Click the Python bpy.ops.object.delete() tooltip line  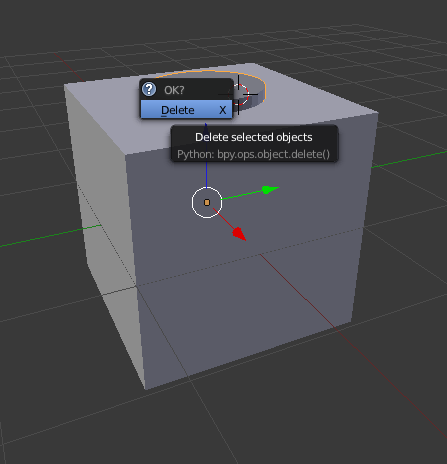coord(253,154)
